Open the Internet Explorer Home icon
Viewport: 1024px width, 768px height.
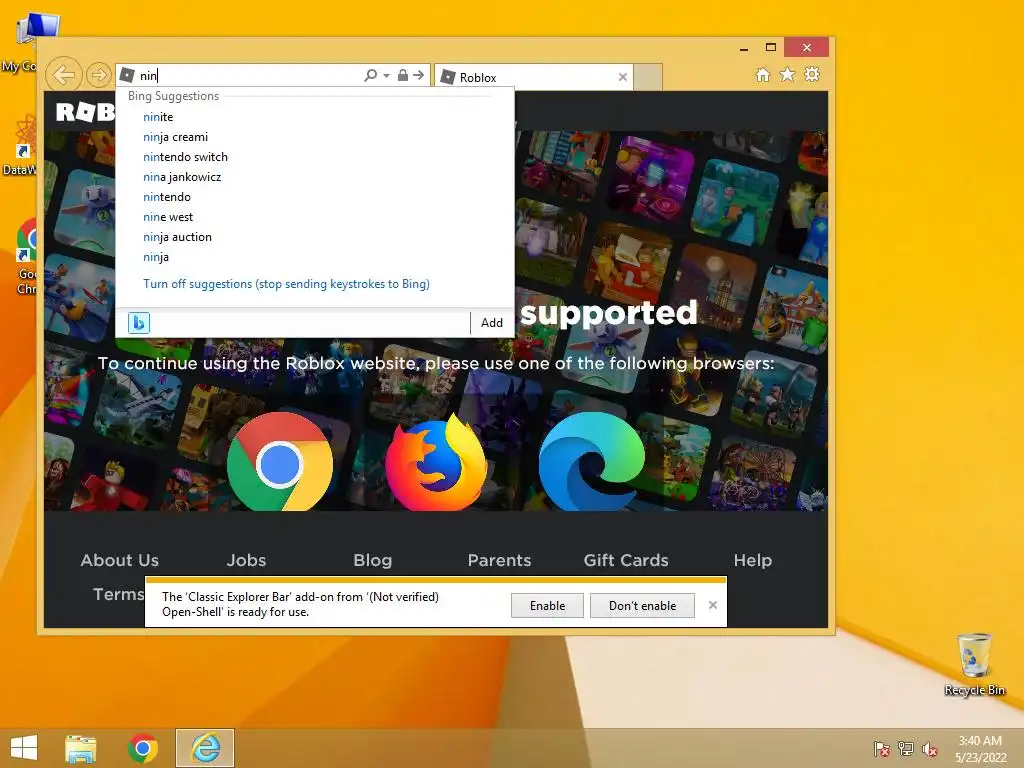click(763, 74)
